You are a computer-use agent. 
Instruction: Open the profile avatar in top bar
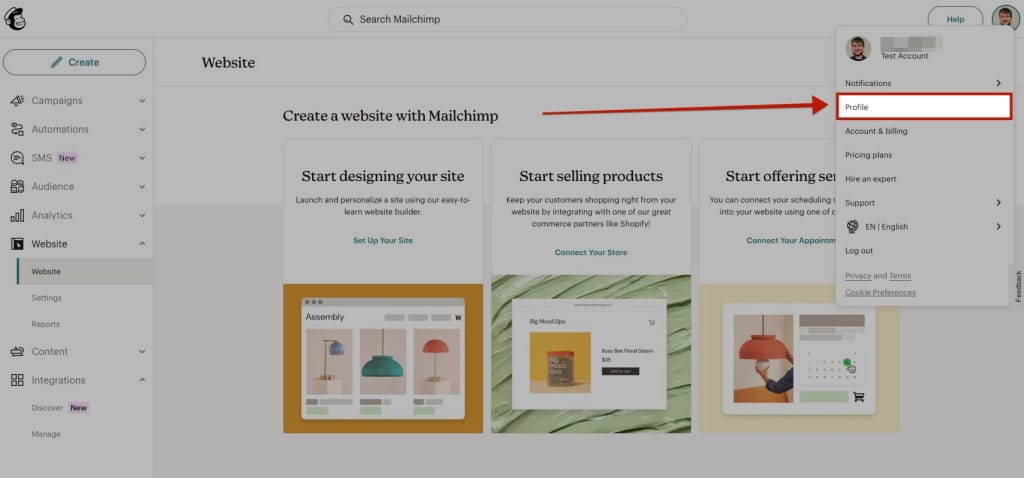pos(1005,19)
